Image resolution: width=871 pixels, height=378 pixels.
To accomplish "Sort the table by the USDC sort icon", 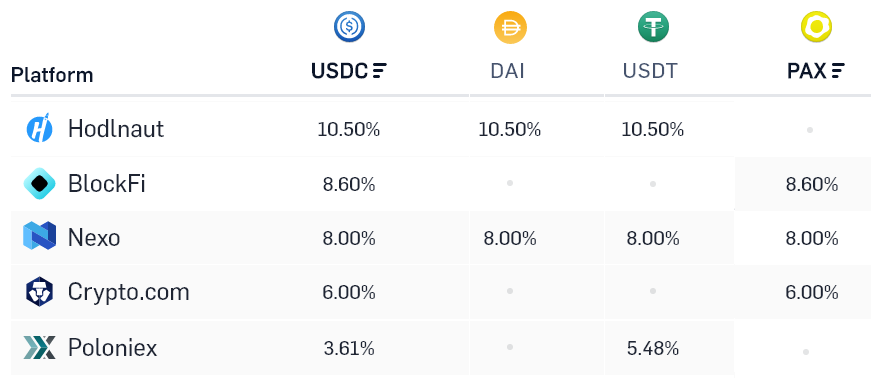I will click(380, 71).
